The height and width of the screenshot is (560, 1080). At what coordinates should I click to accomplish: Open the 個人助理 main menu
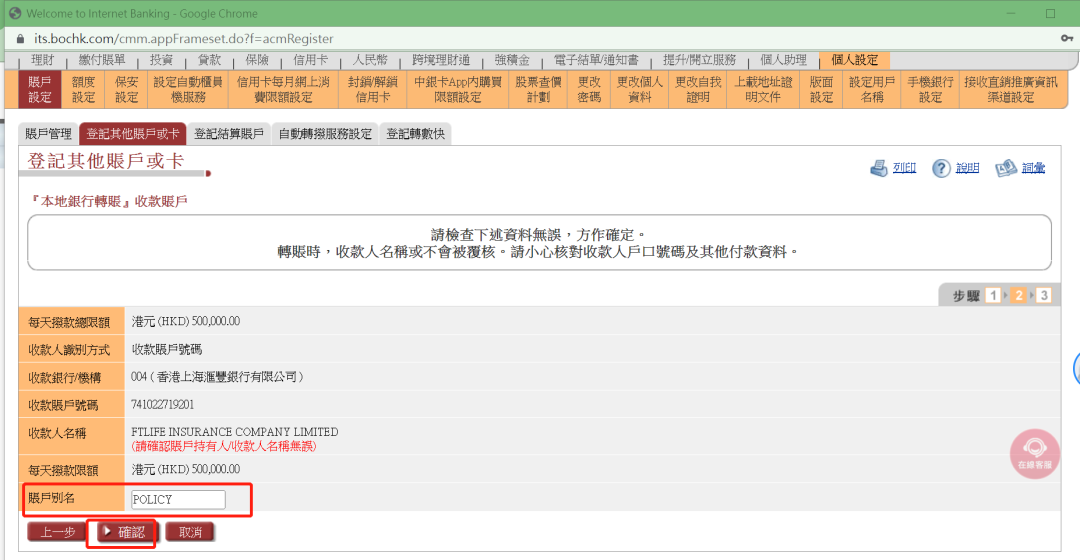(x=783, y=60)
